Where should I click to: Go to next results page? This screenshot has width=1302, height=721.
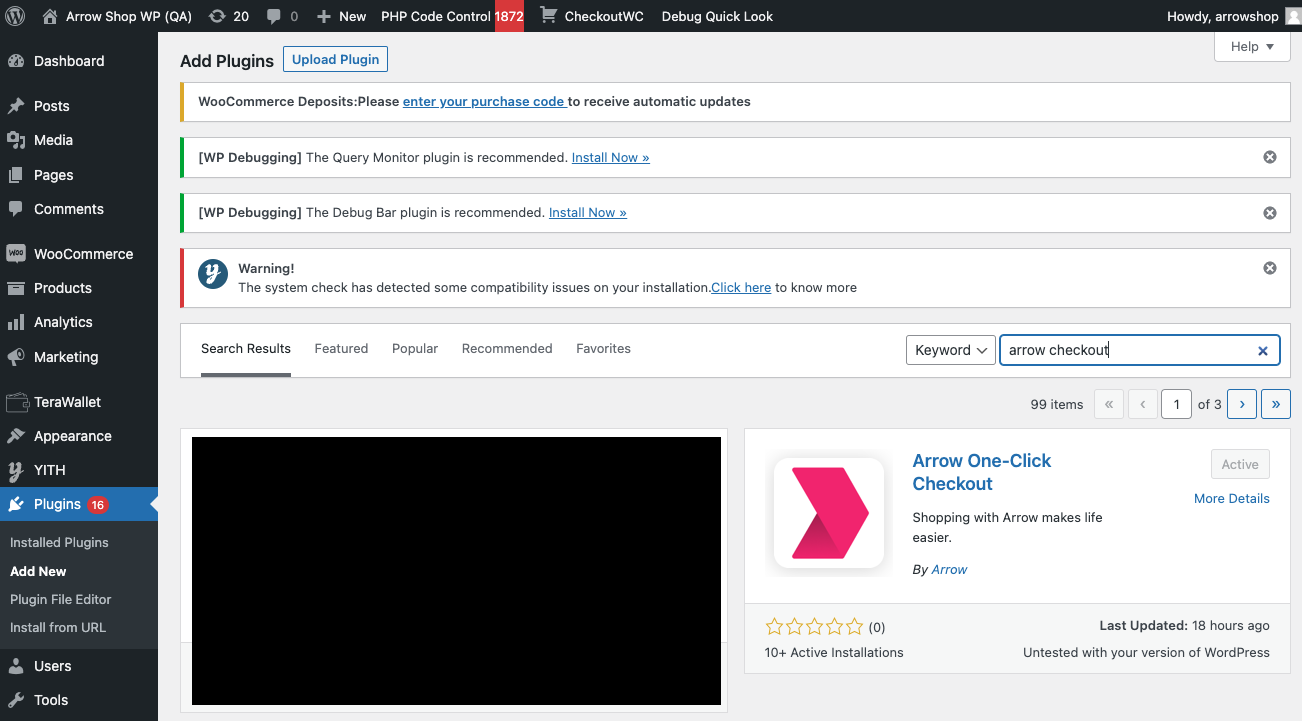click(x=1242, y=404)
